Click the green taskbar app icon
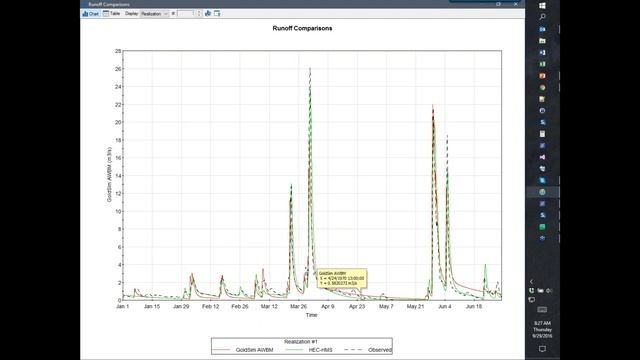640x360 pixels. (542, 227)
